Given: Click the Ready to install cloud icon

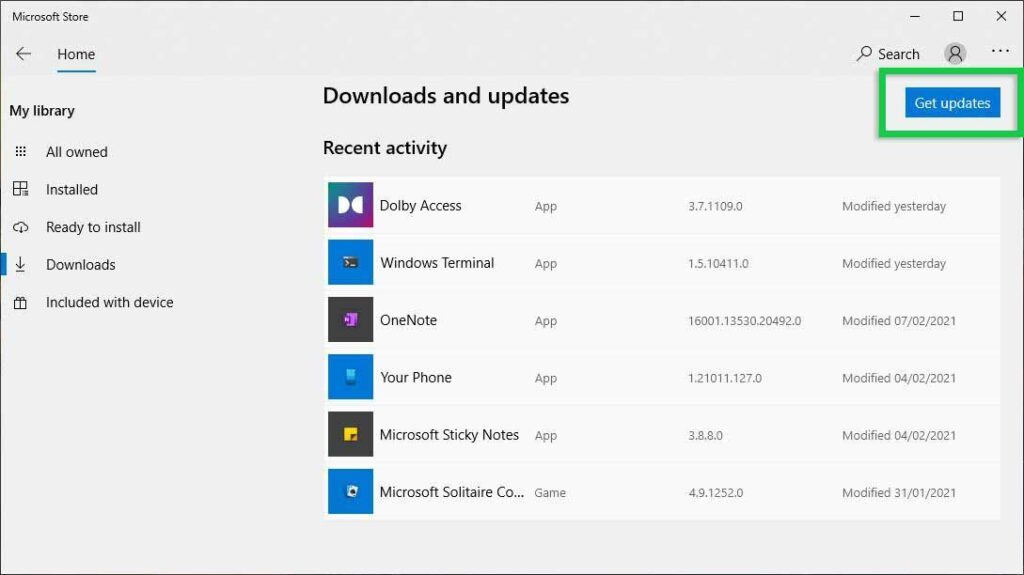Looking at the screenshot, I should point(21,227).
